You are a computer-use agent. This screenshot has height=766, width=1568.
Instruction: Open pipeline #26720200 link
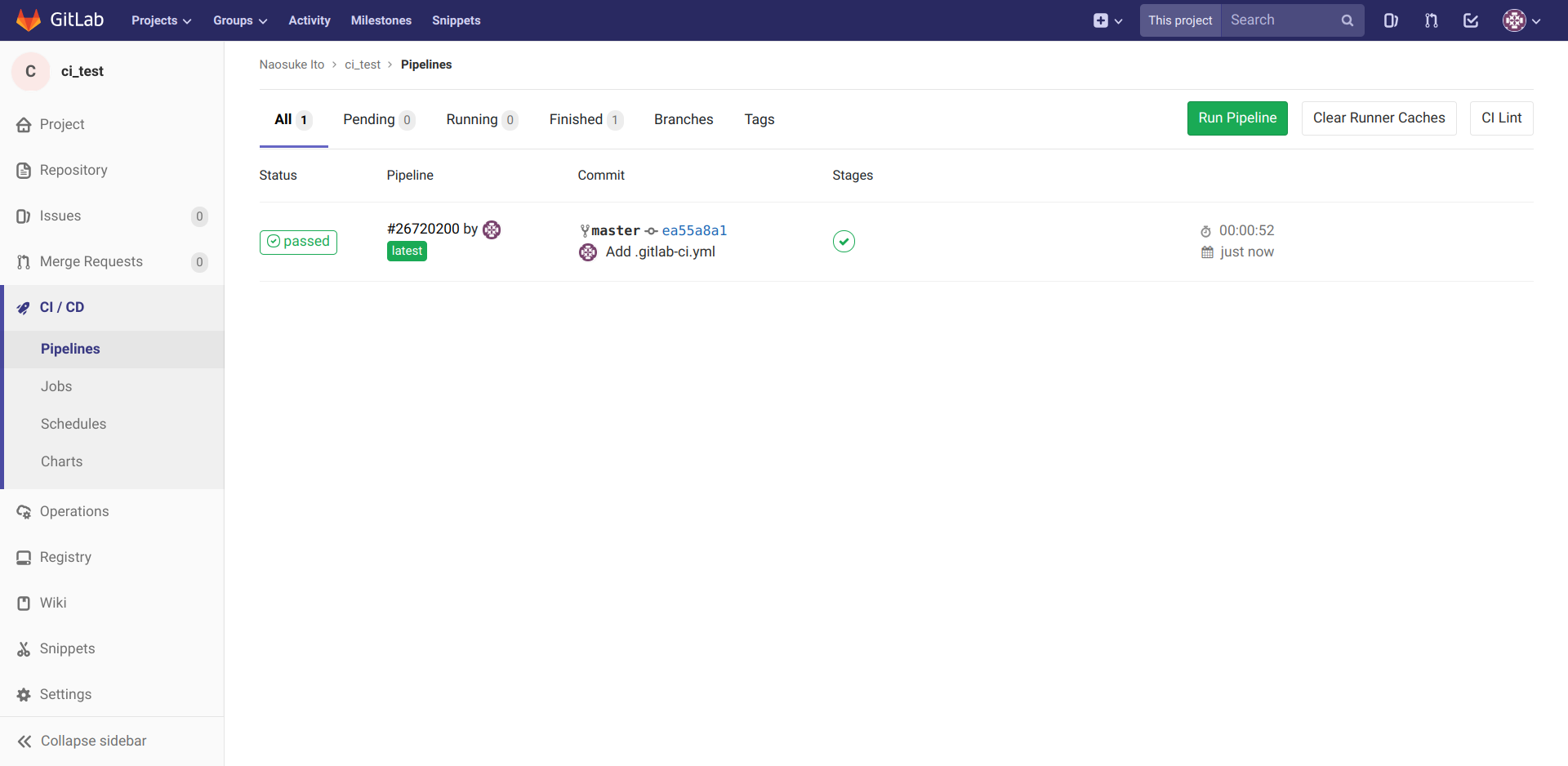pyautogui.click(x=423, y=229)
